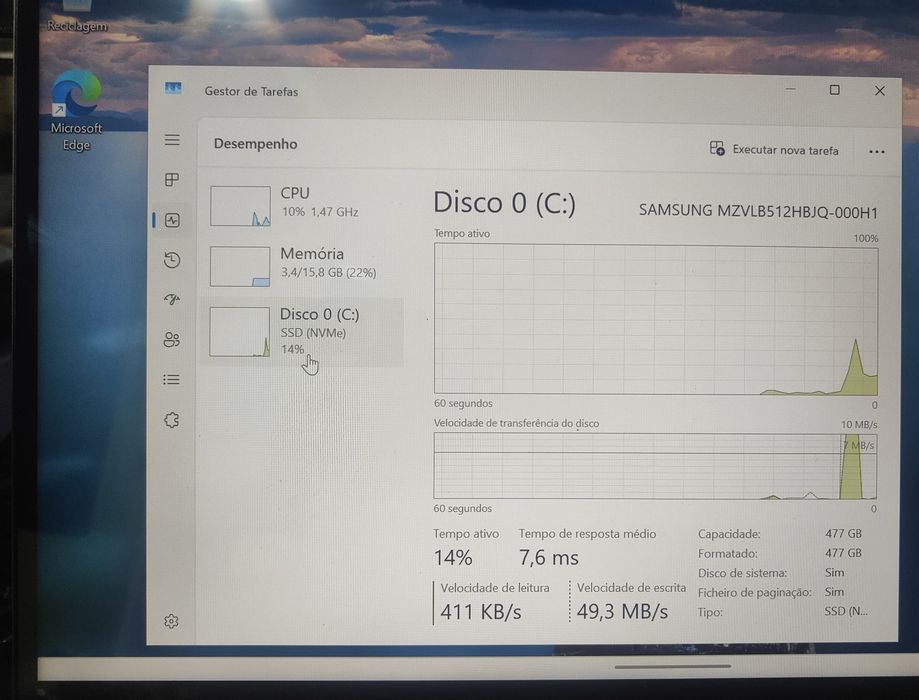Select the CPU performance entry

[x=301, y=205]
